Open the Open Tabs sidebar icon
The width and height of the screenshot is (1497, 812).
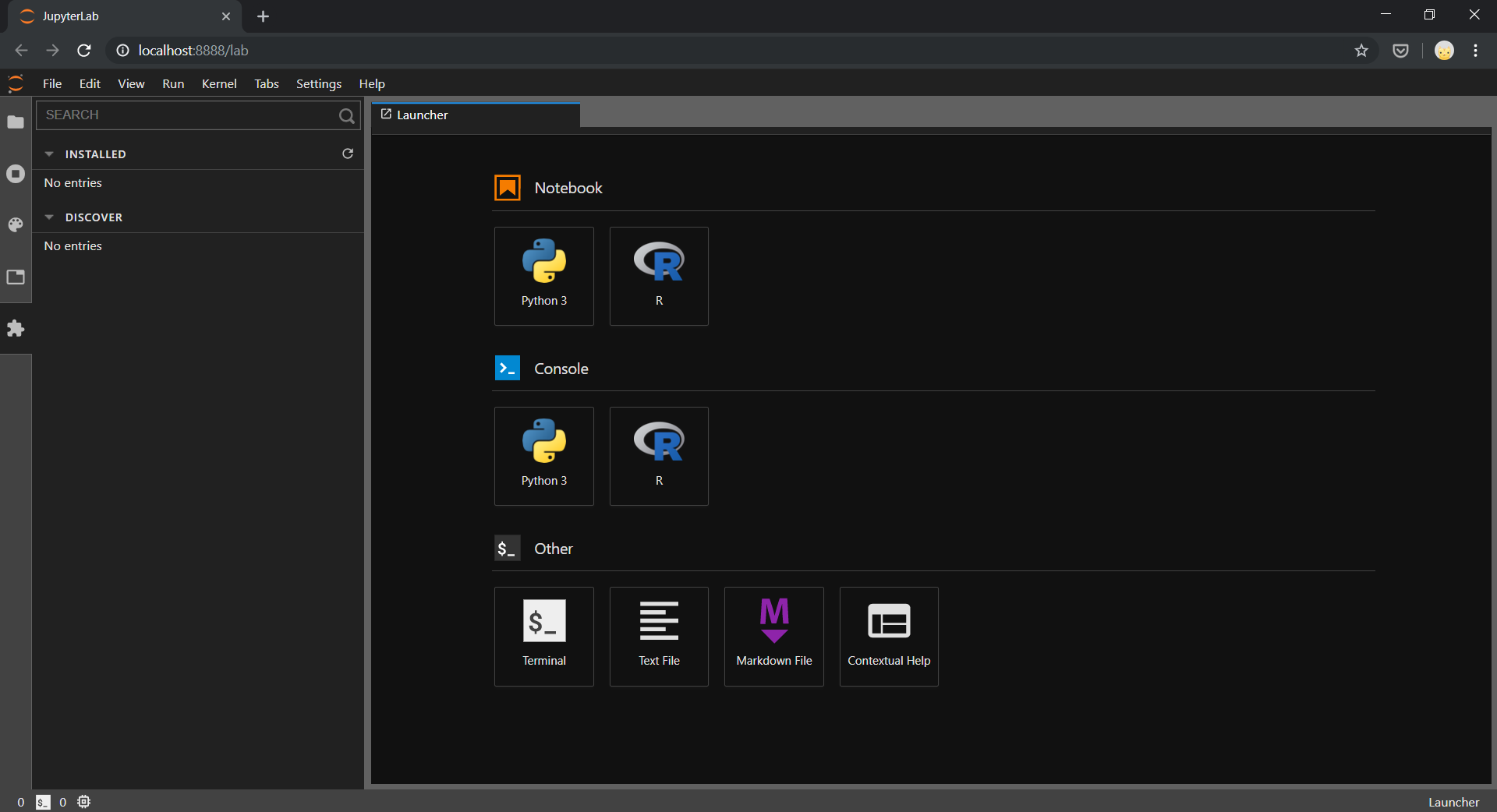[16, 277]
